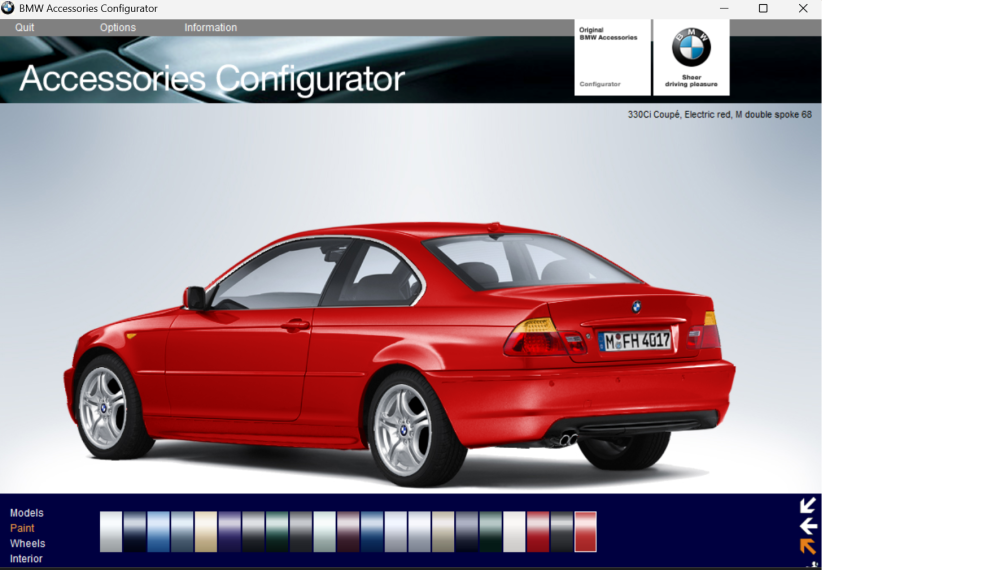Pick the cream beige paint swatch
This screenshot has height=570, width=1000.
pos(206,532)
